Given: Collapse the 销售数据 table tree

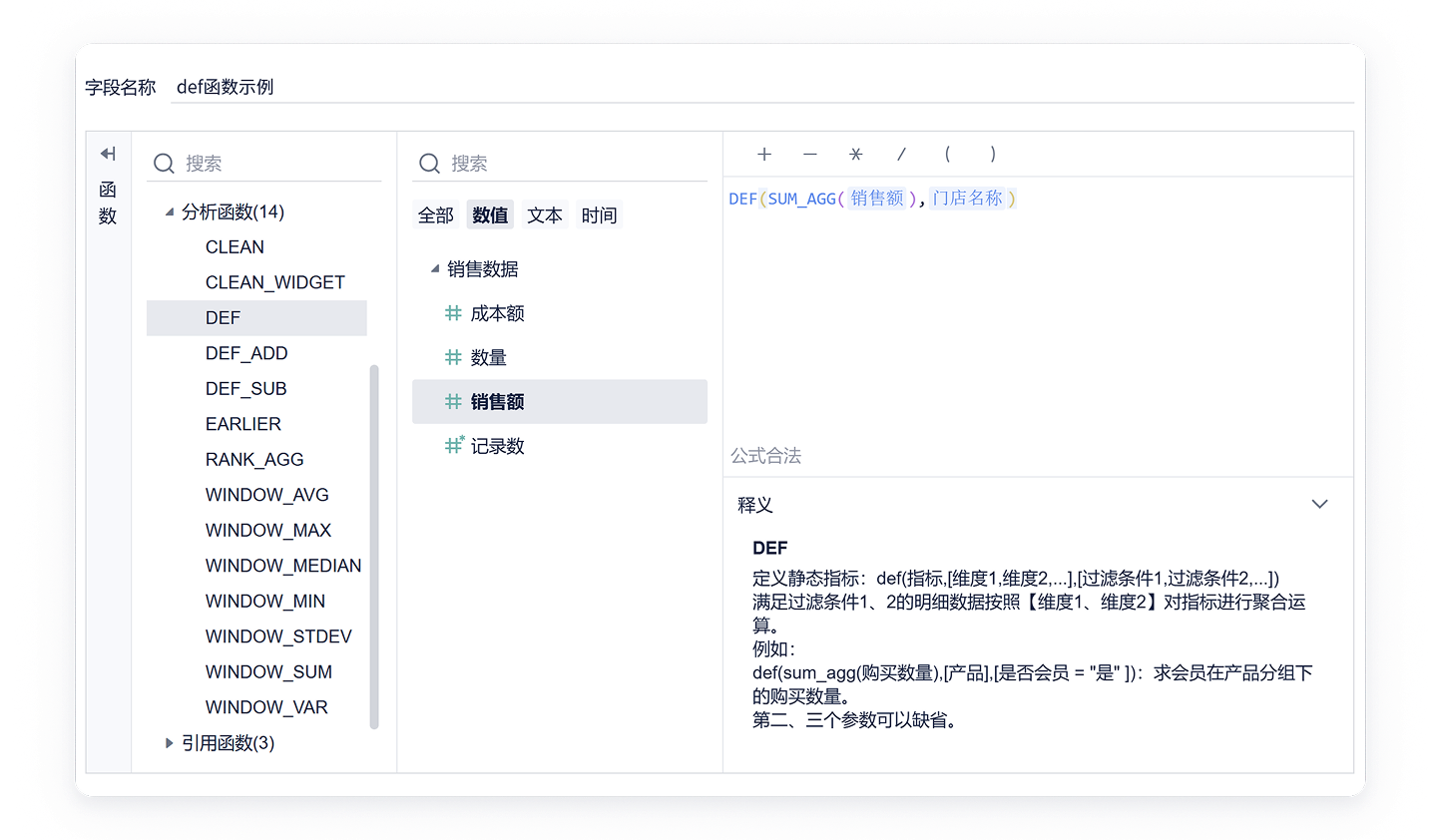Looking at the screenshot, I should click(435, 268).
